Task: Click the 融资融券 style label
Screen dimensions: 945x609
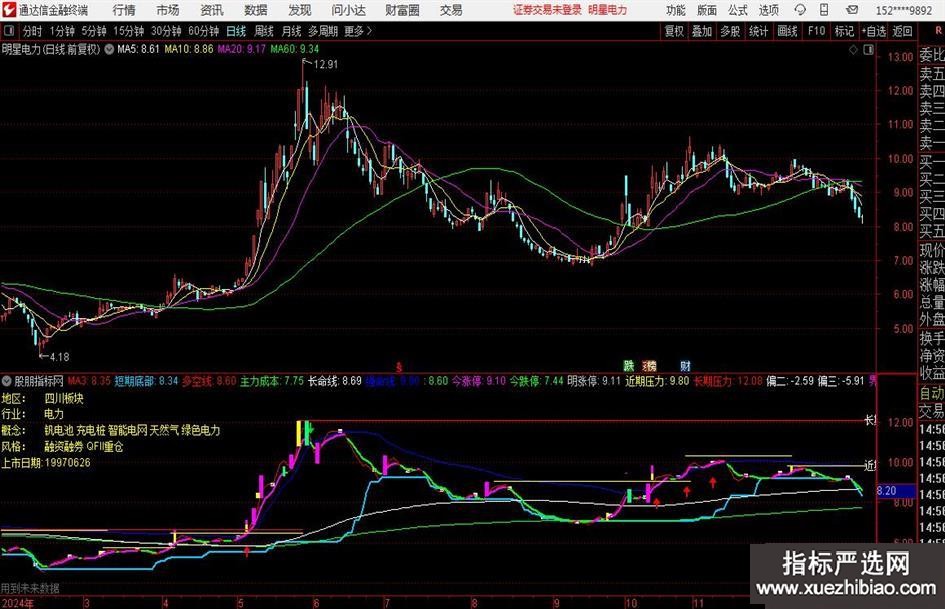Action: pos(64,447)
